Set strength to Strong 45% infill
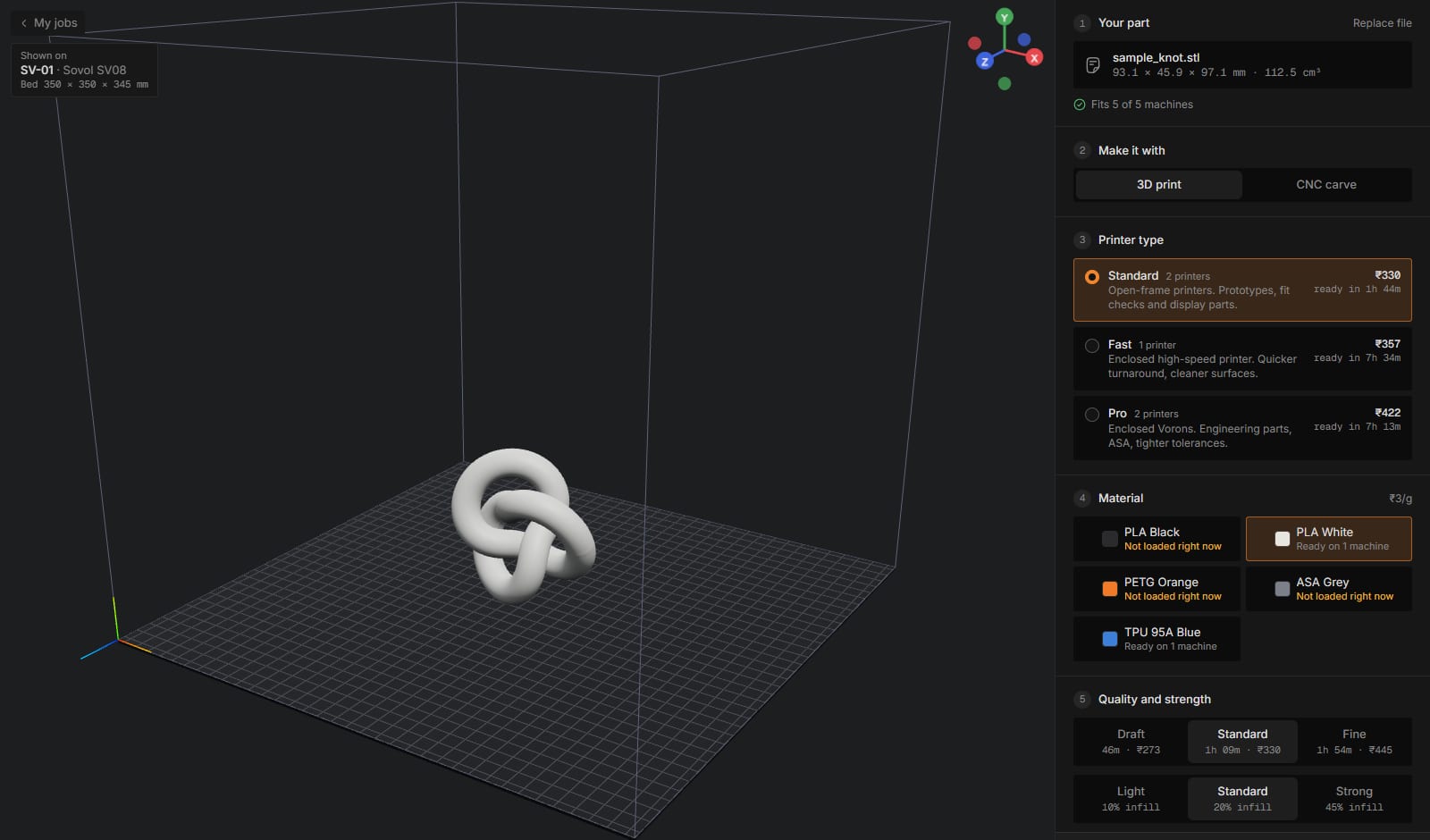The width and height of the screenshot is (1430, 840). (1354, 799)
